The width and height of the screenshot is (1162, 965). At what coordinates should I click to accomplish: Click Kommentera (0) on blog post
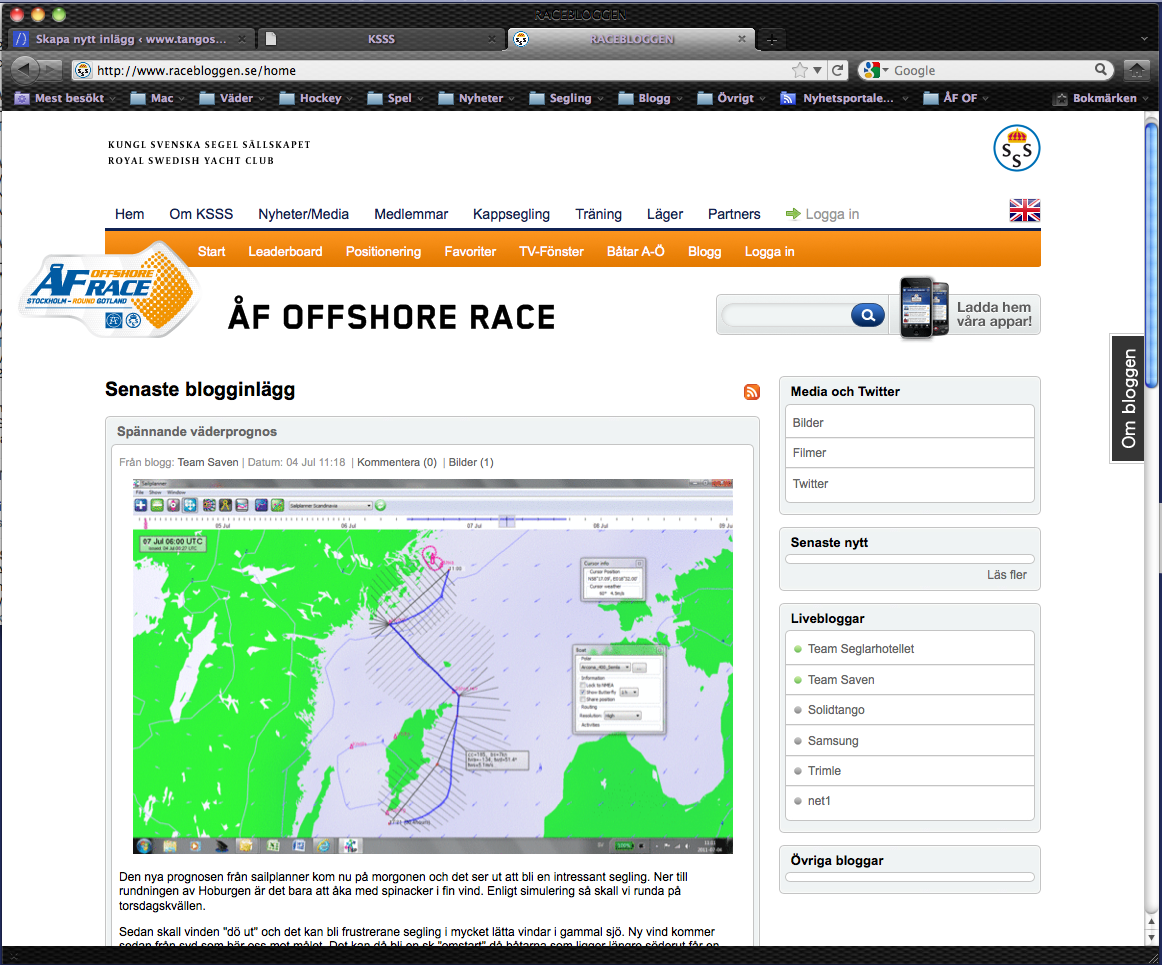tap(397, 462)
